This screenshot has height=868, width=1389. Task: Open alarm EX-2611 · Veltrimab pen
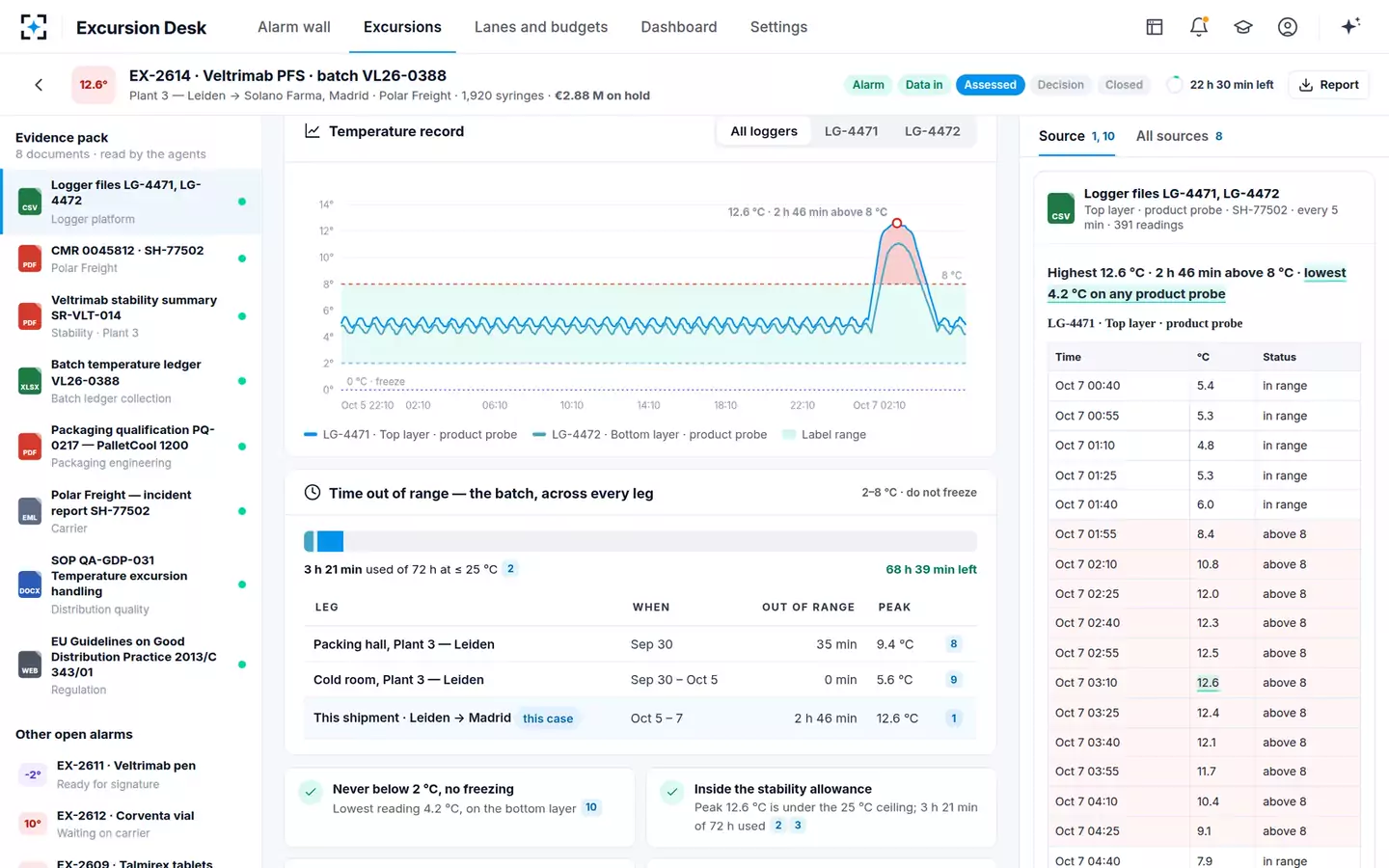(x=131, y=774)
